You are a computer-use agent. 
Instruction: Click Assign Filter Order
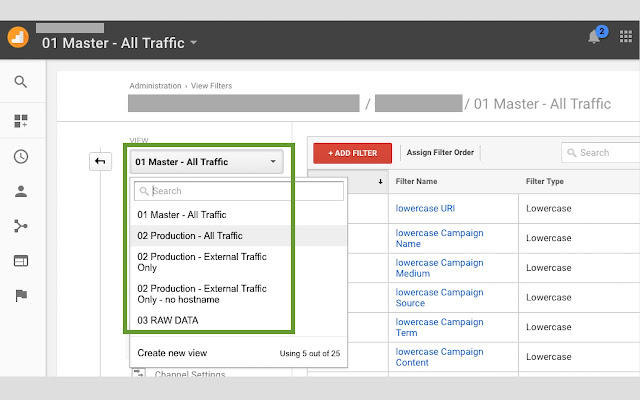click(x=440, y=153)
